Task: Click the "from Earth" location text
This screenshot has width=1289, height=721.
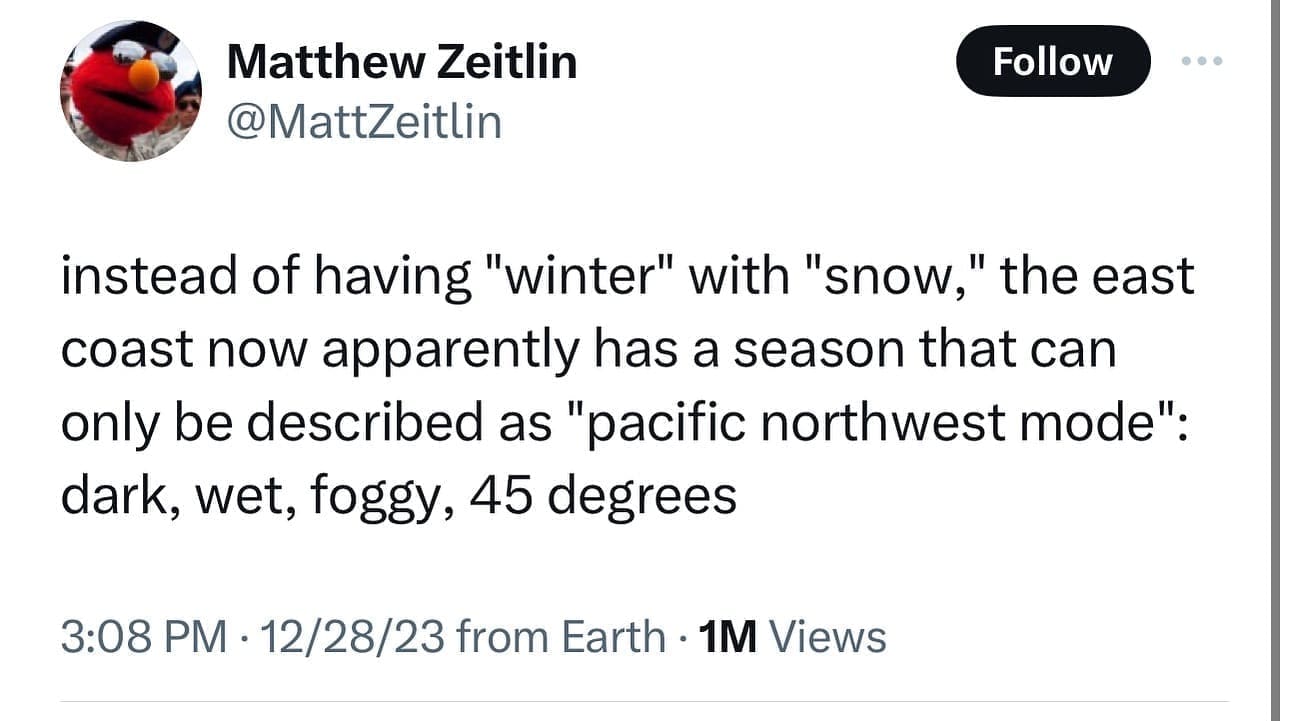Action: click(x=560, y=637)
